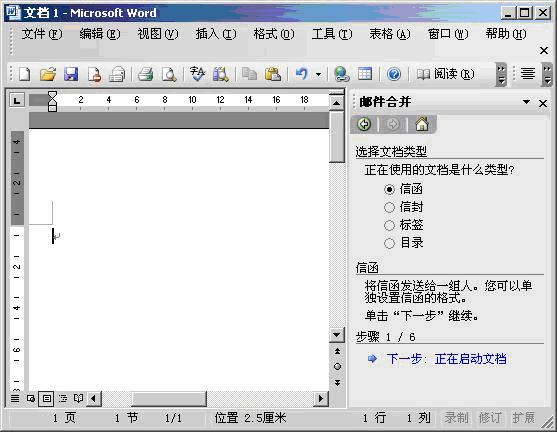Click the vertical scrollbar down arrow

[336, 335]
